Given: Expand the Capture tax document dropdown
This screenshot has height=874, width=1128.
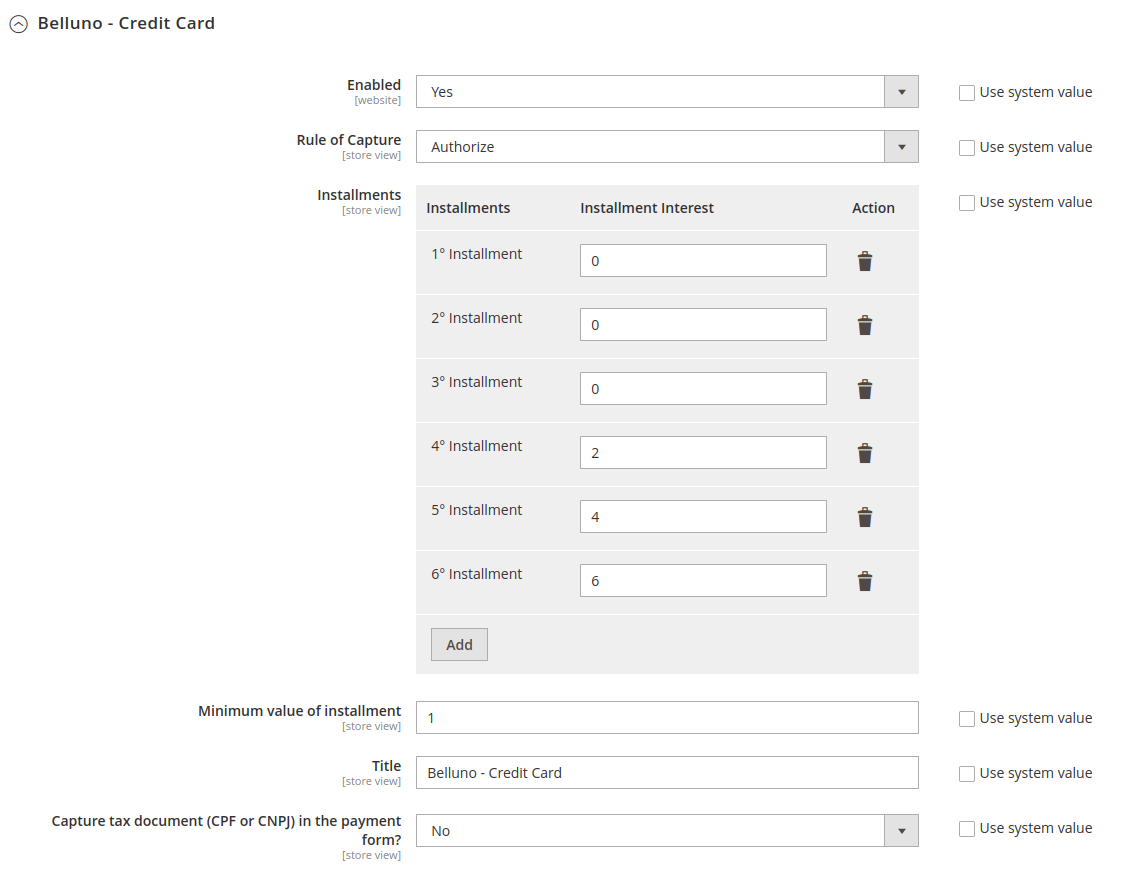Looking at the screenshot, I should pyautogui.click(x=667, y=831).
